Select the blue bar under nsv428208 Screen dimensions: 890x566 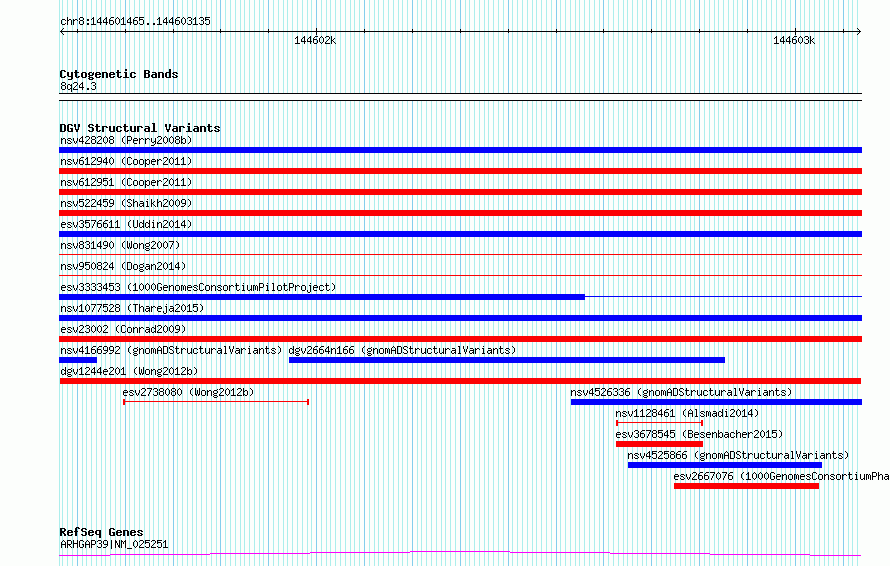[x=460, y=150]
